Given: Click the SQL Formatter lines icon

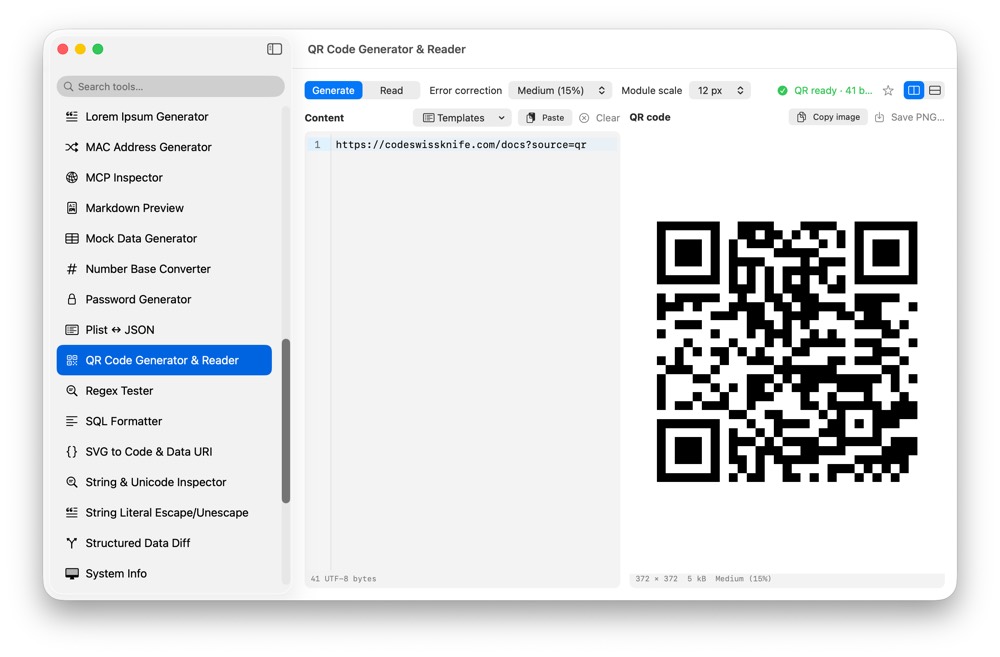Looking at the screenshot, I should (72, 421).
